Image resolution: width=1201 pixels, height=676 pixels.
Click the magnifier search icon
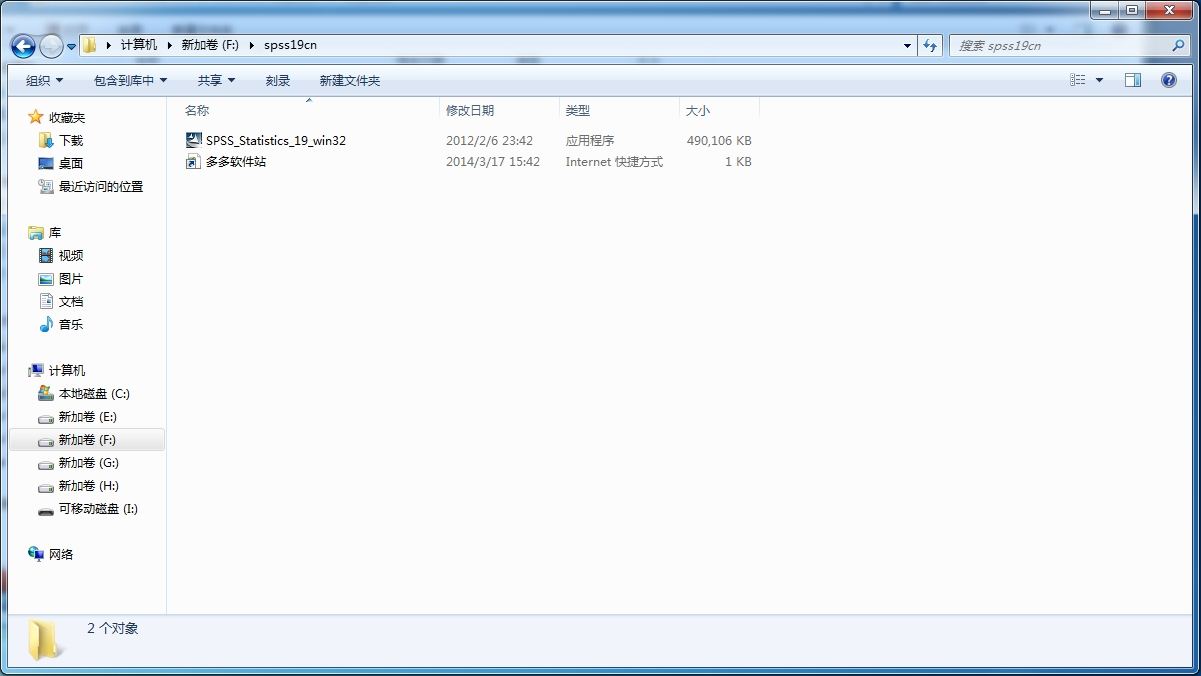pyautogui.click(x=1179, y=45)
